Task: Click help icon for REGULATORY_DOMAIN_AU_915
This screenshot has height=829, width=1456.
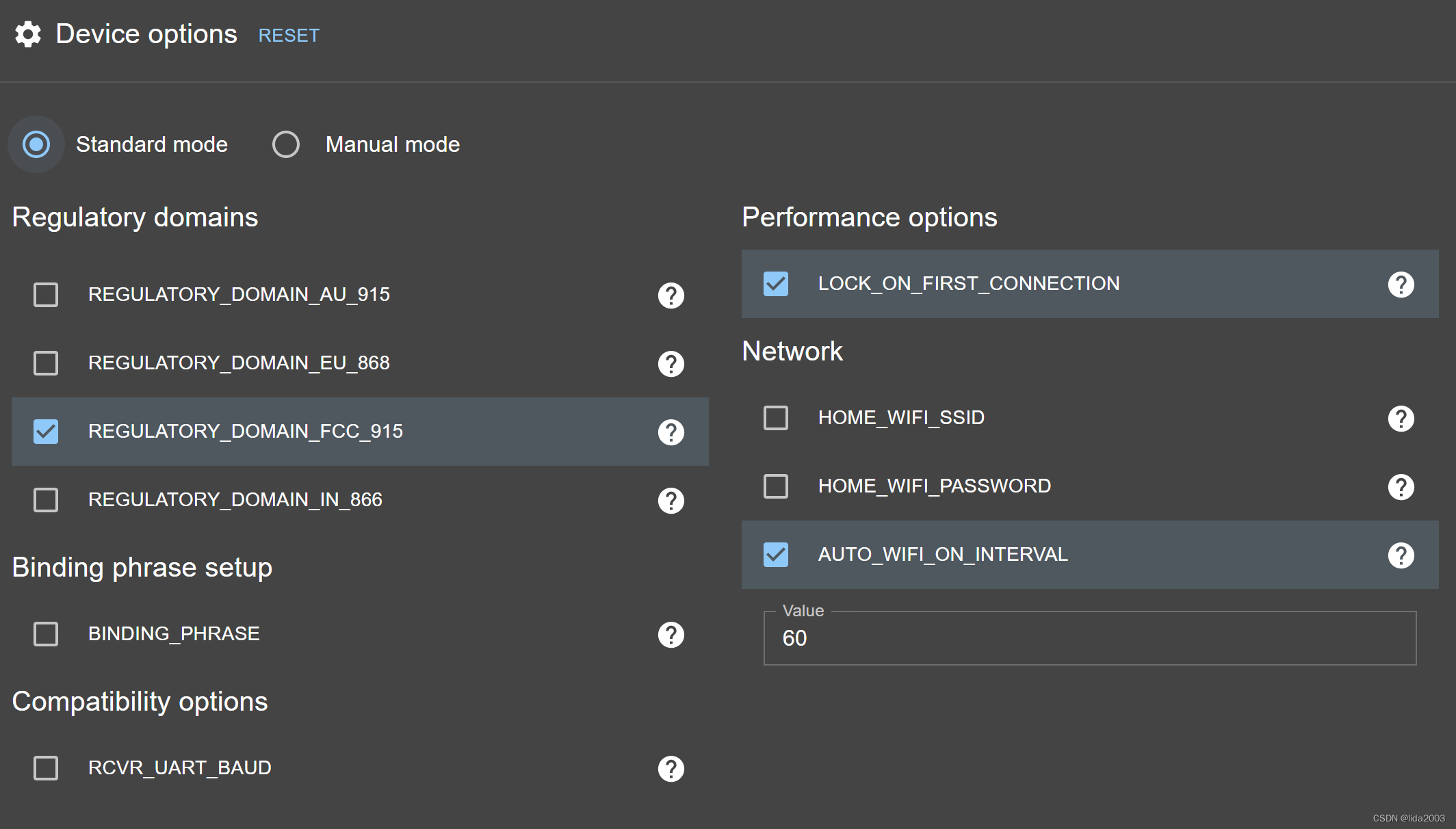Action: point(671,295)
